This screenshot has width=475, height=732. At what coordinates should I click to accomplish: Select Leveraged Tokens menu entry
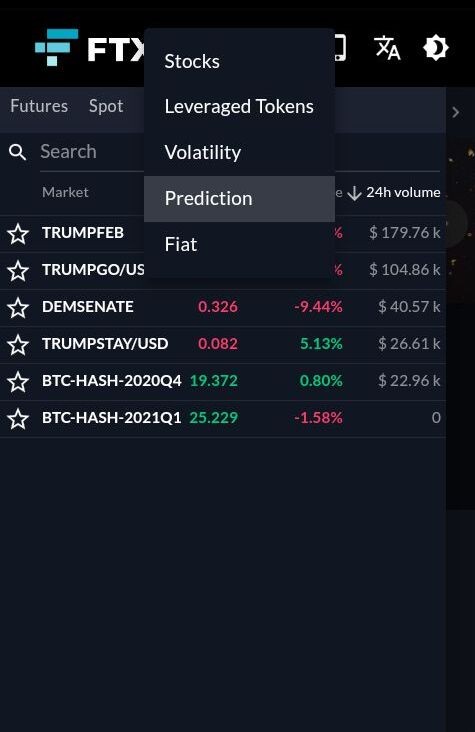pyautogui.click(x=240, y=107)
